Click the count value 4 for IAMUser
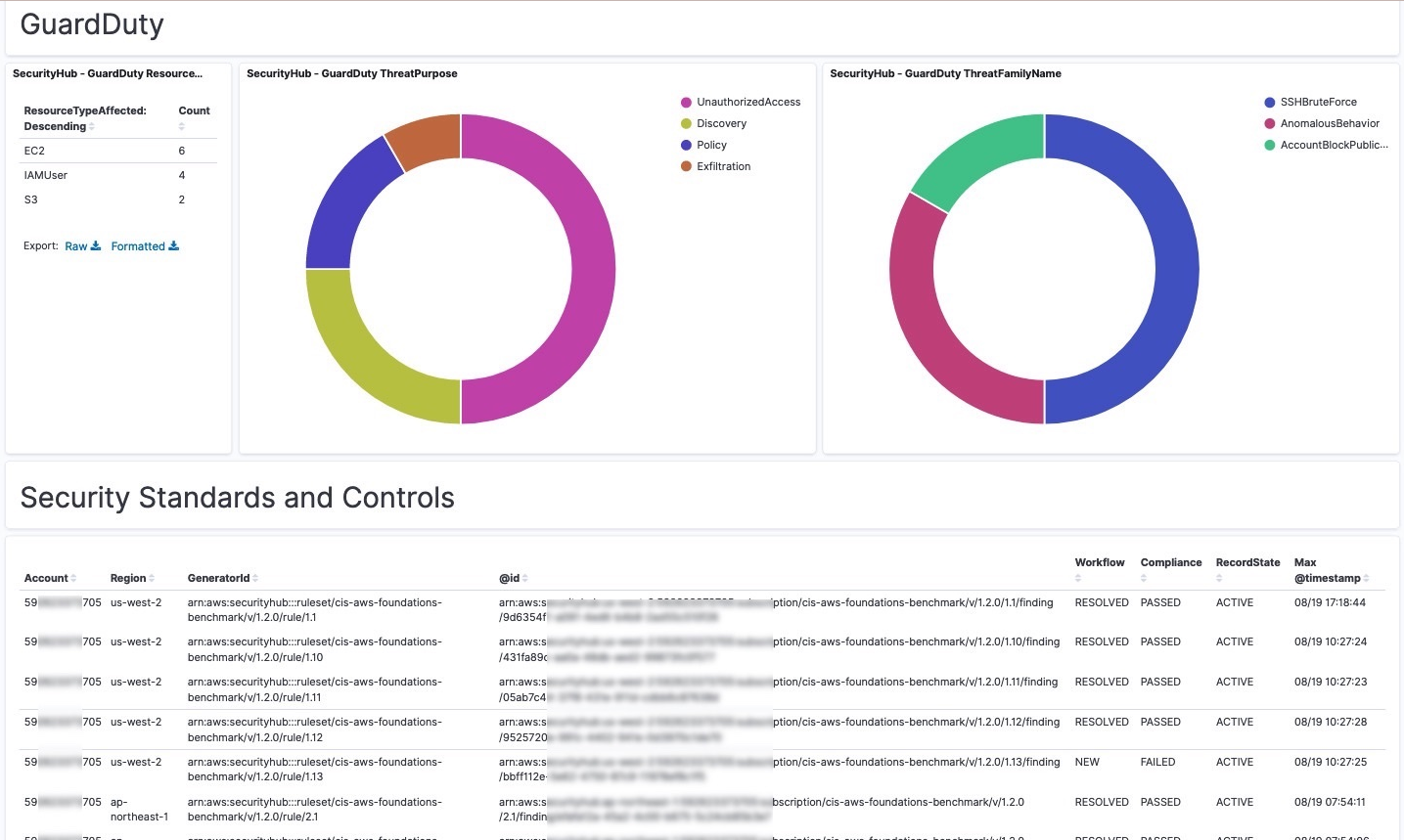This screenshot has width=1404, height=840. 182,175
